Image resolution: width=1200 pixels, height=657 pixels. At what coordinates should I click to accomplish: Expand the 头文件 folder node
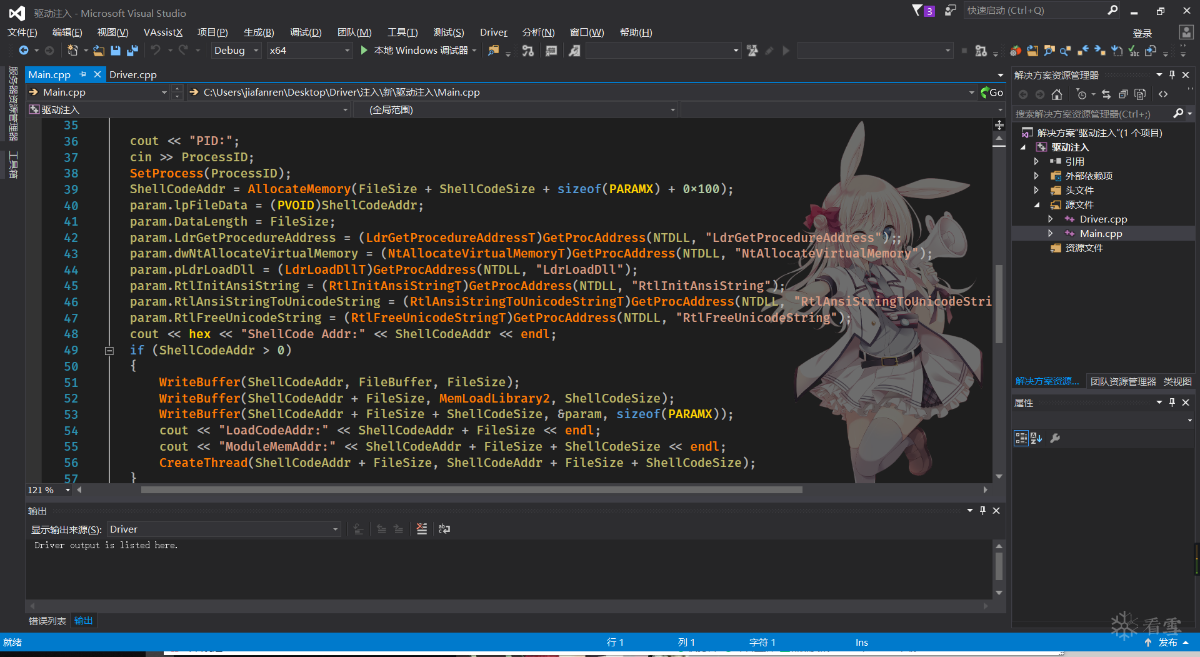pos(1037,190)
